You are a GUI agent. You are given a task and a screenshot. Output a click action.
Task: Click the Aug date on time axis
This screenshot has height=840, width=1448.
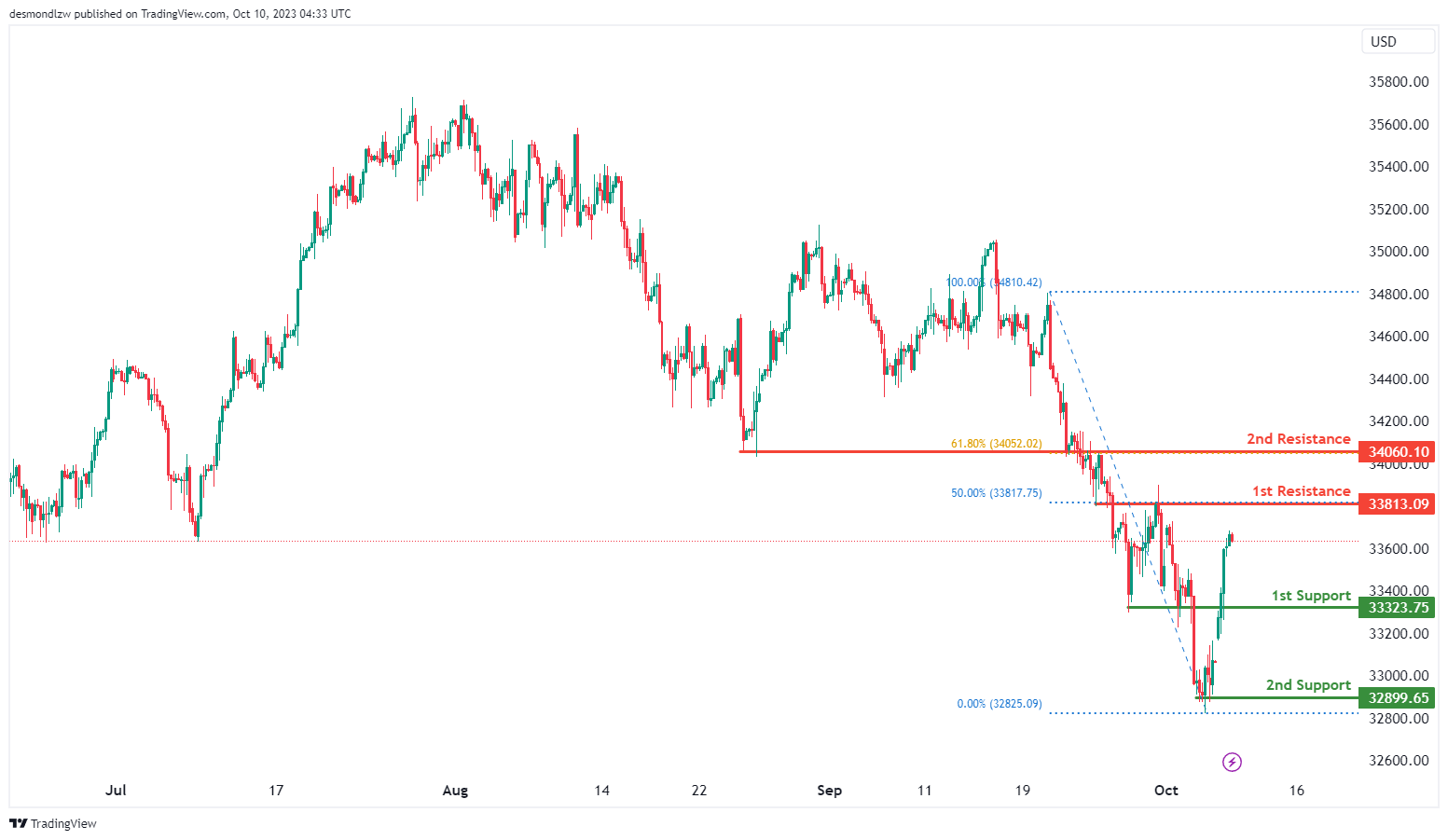point(455,791)
